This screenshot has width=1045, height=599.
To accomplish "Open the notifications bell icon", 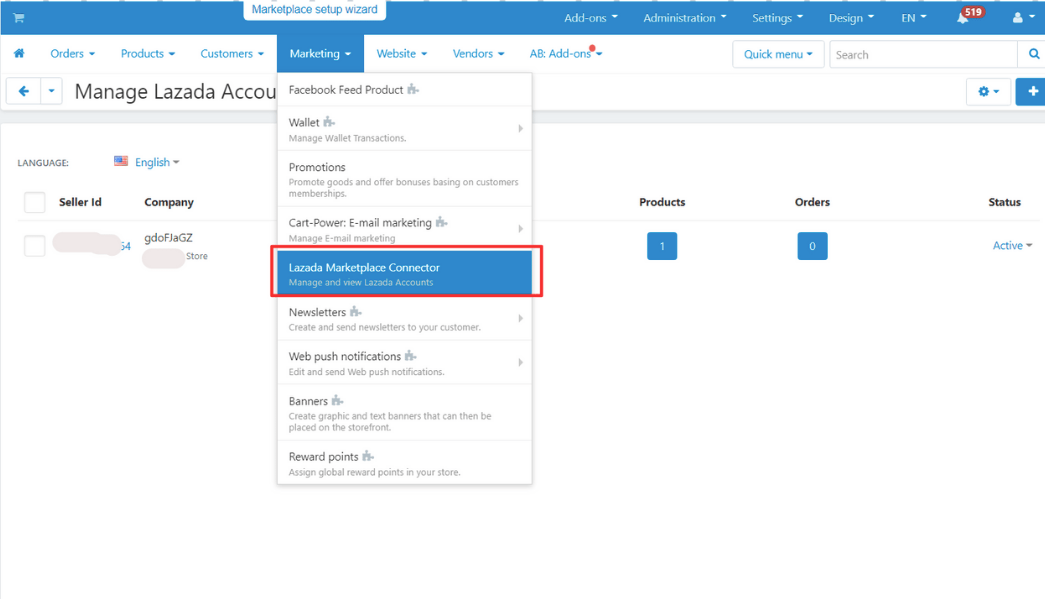I will point(962,18).
